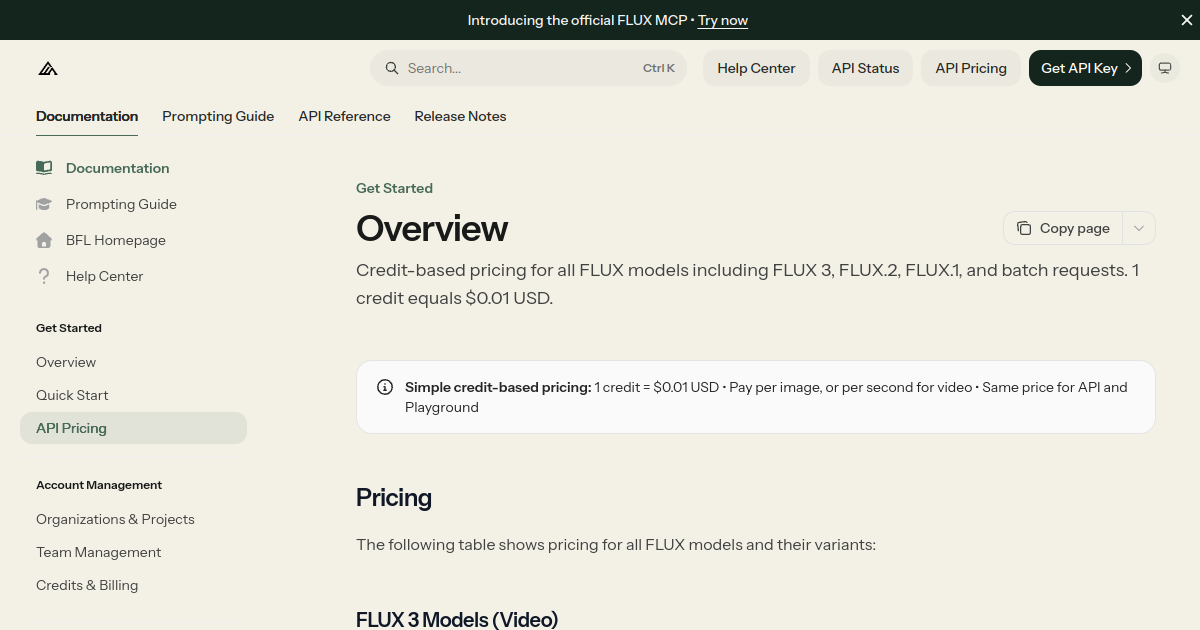Click the FLUX 3 Models (Video) heading
Image resolution: width=1200 pixels, height=630 pixels.
click(457, 619)
